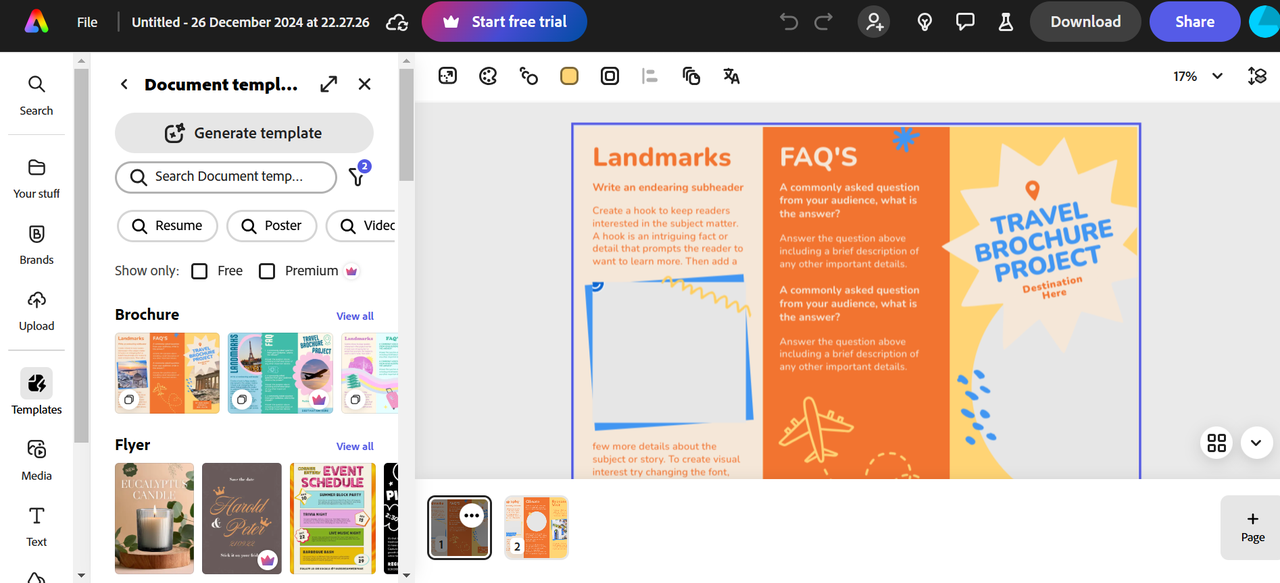Click the Search Document templates field

click(226, 177)
